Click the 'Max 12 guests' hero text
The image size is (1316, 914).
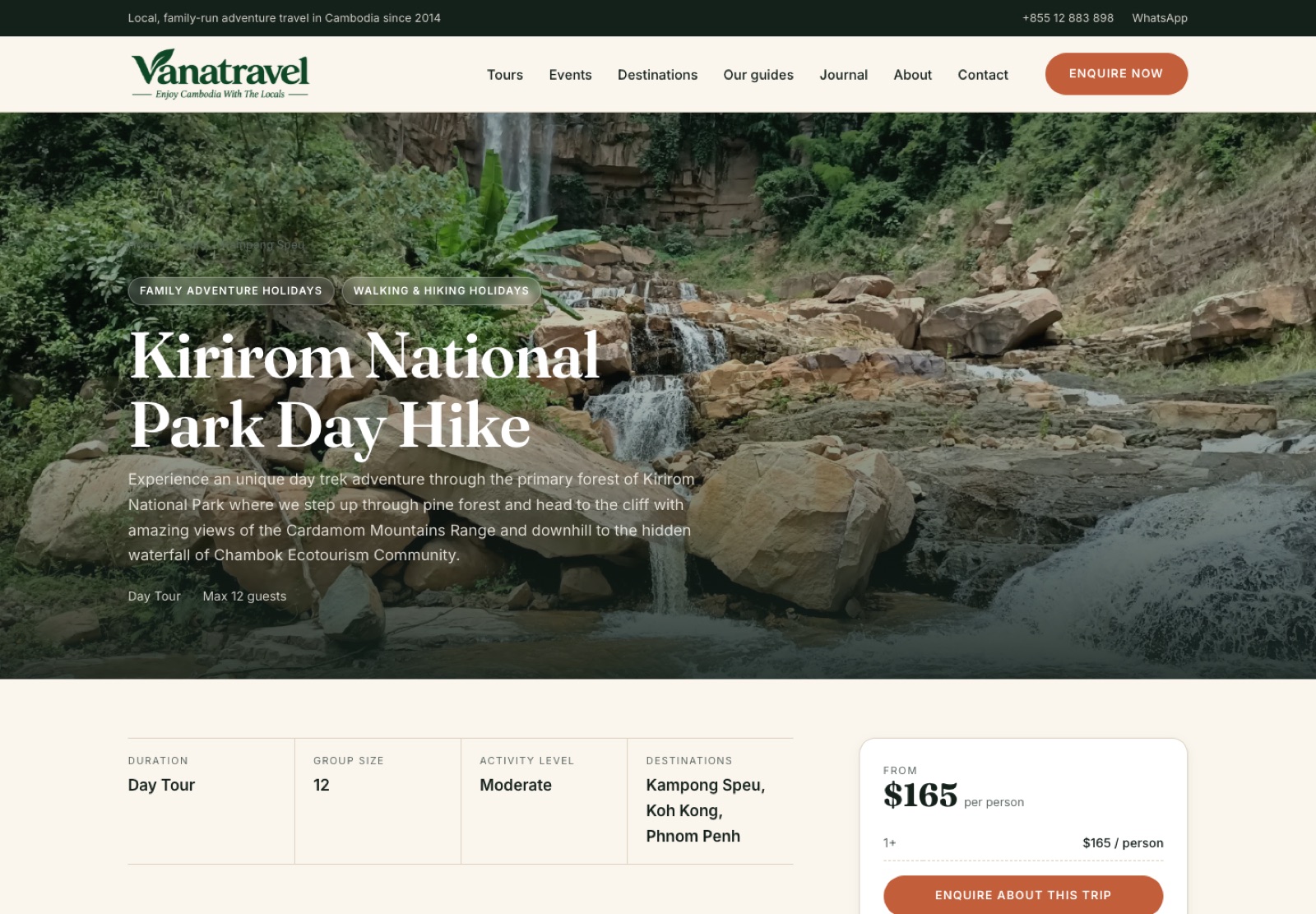244,596
